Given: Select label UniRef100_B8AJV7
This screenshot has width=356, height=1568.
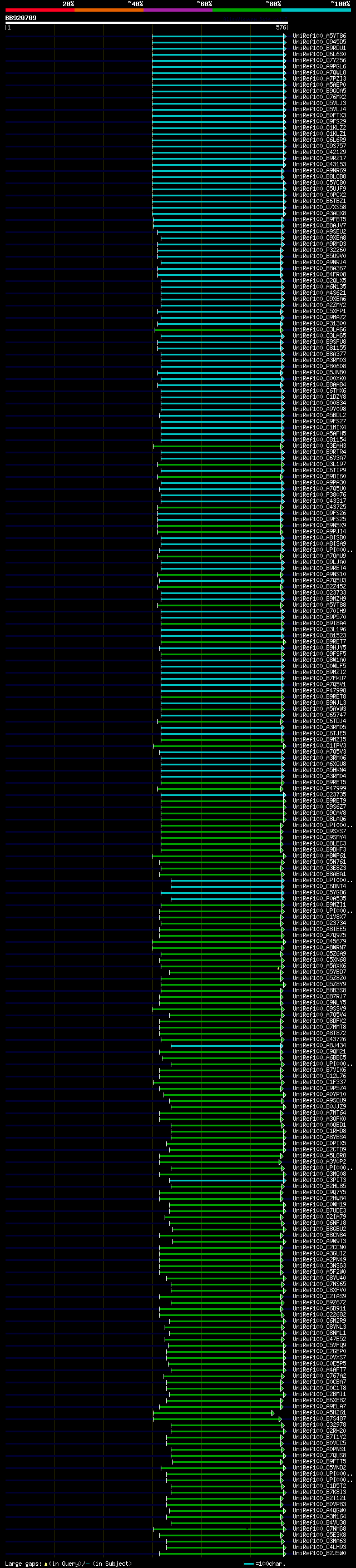Looking at the screenshot, I should coord(319,226).
